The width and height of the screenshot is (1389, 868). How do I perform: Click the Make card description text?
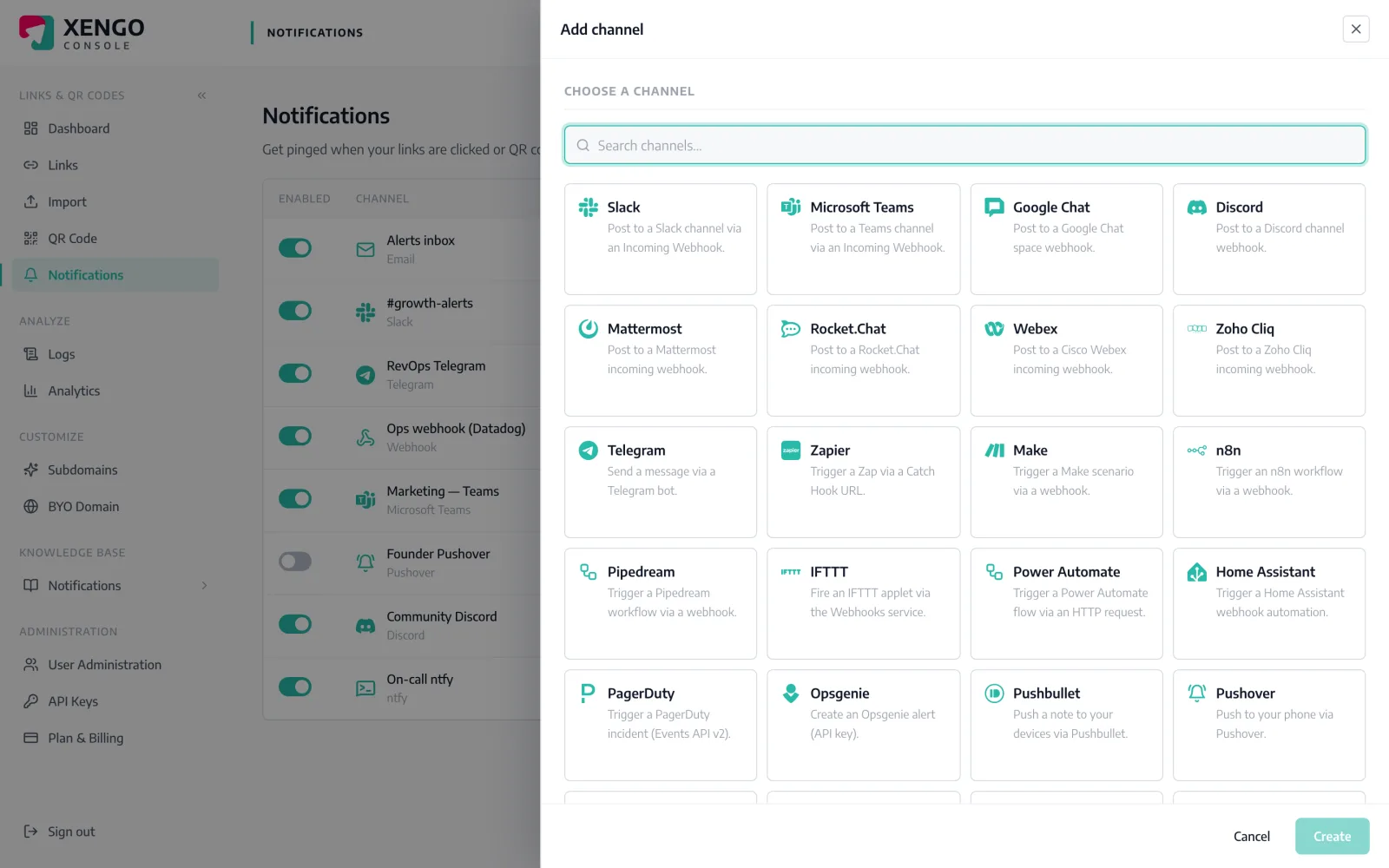[1074, 481]
